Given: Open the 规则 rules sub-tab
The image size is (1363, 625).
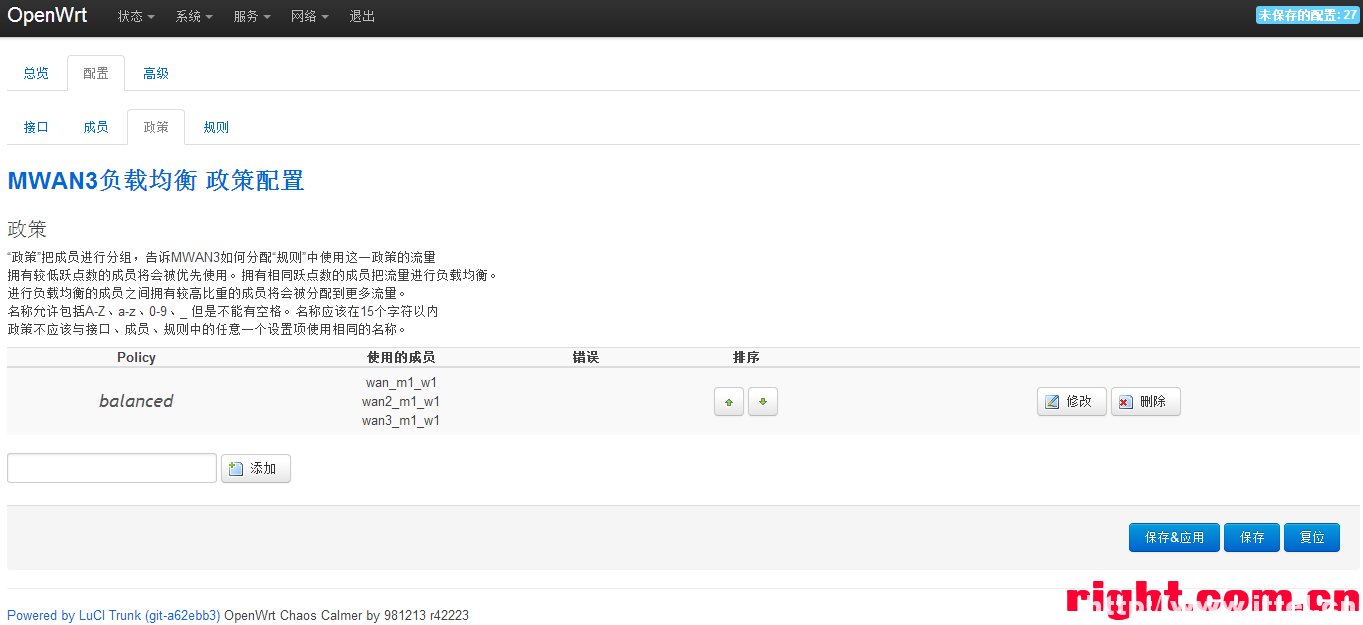Looking at the screenshot, I should pyautogui.click(x=216, y=127).
